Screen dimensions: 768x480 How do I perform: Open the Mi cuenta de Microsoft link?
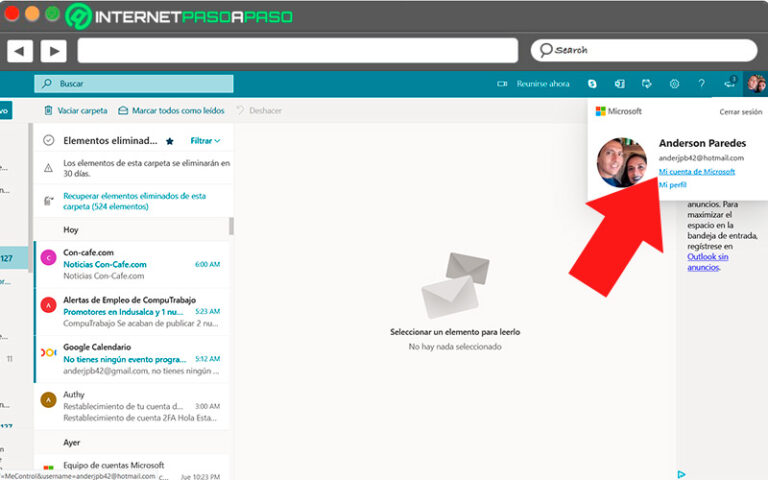click(x=696, y=171)
